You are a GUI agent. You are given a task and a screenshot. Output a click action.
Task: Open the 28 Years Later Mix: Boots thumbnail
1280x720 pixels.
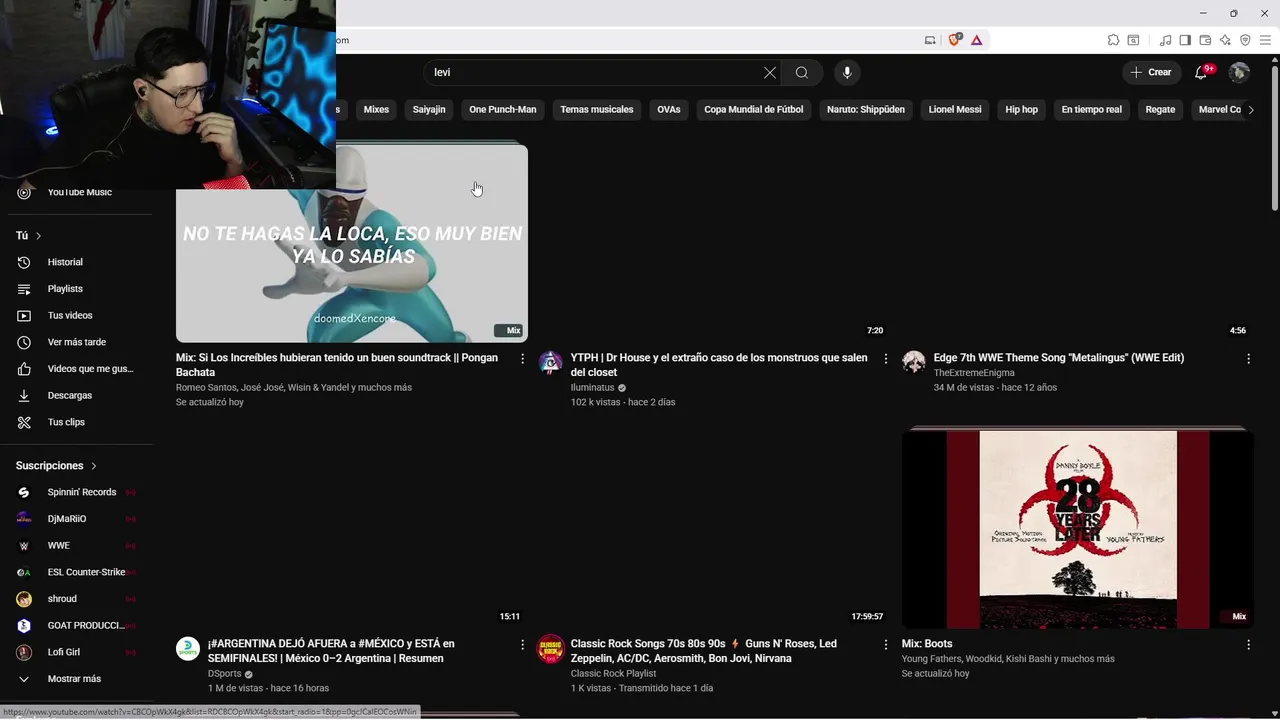1078,530
